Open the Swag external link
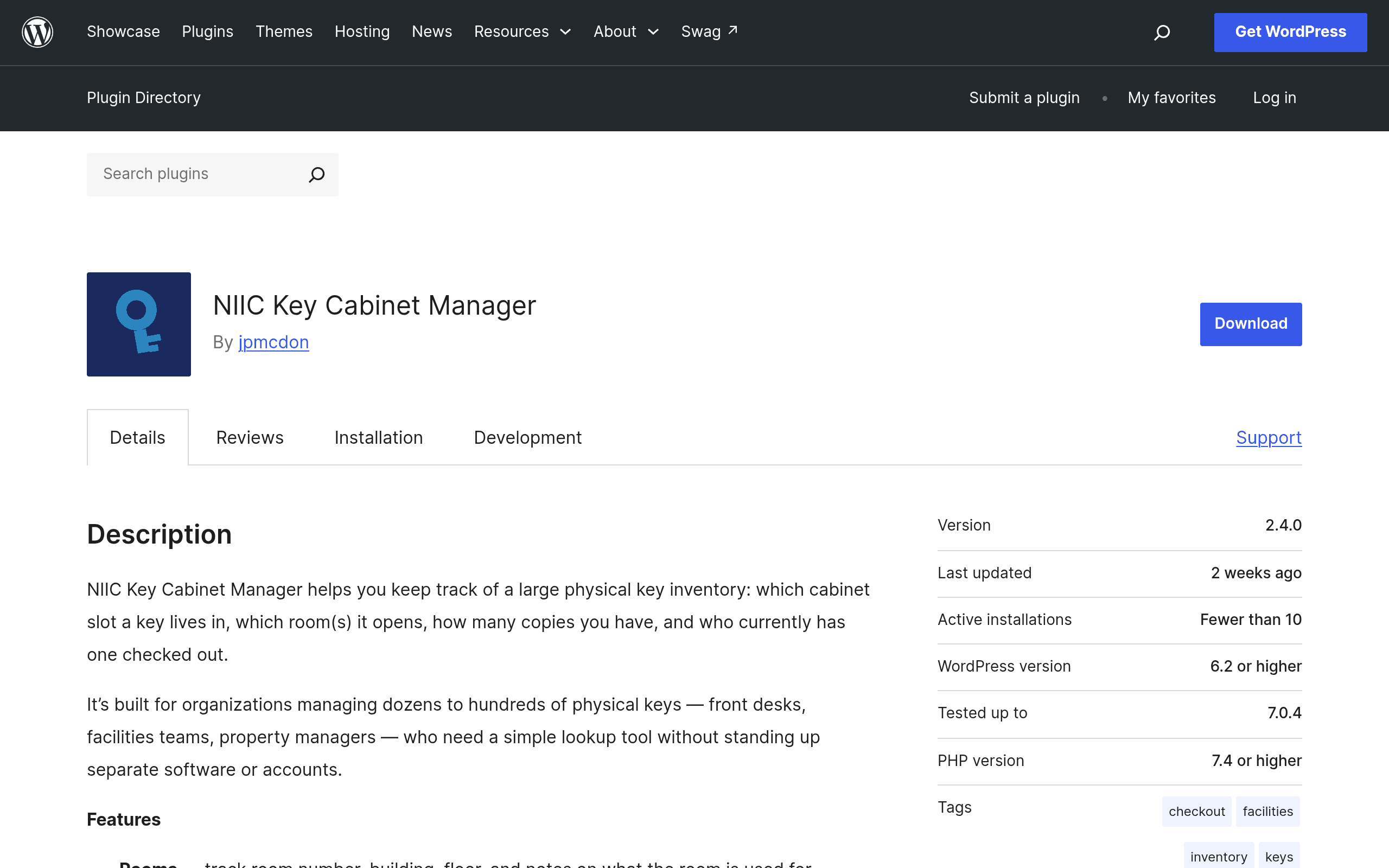Screen dimensions: 1389x868 pos(710,31)
